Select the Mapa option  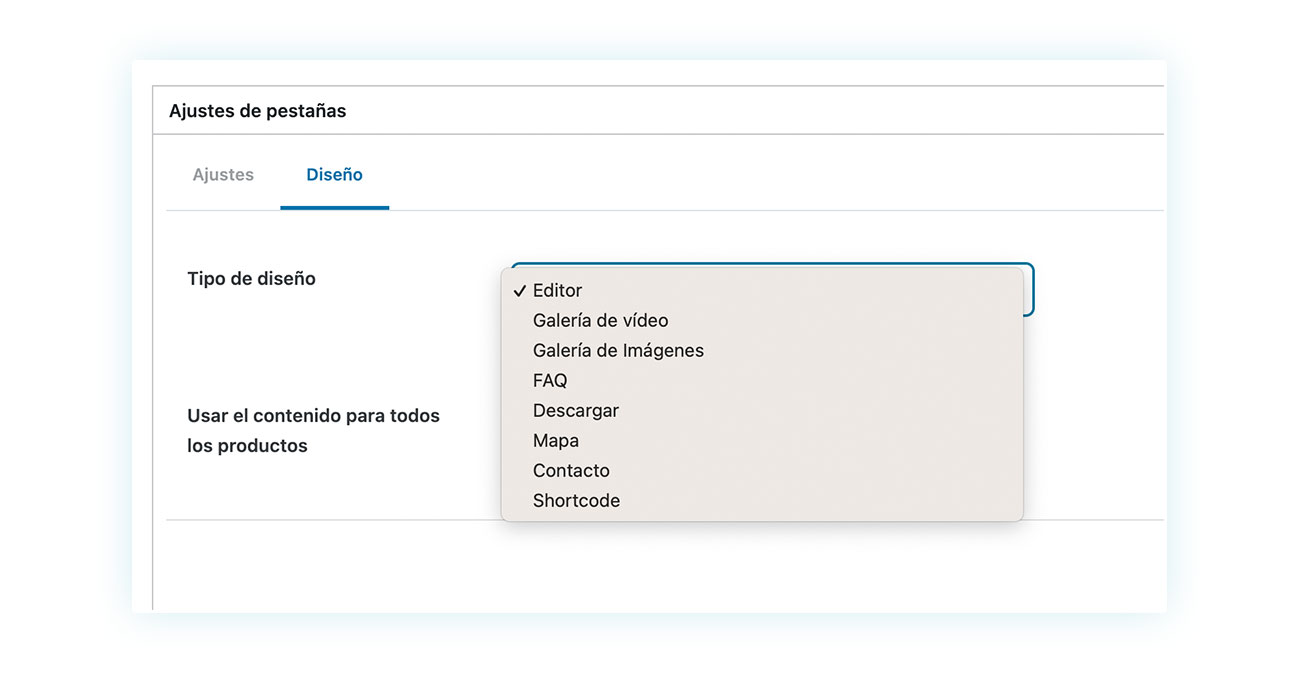[x=762, y=440]
